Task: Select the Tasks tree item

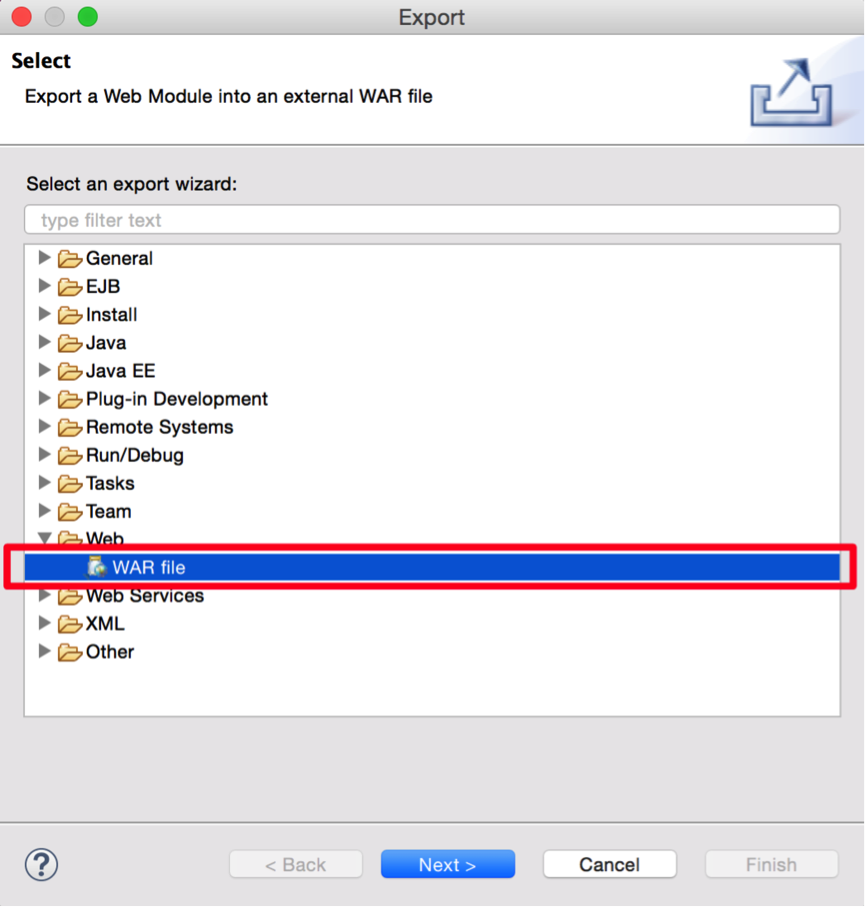Action: [110, 484]
